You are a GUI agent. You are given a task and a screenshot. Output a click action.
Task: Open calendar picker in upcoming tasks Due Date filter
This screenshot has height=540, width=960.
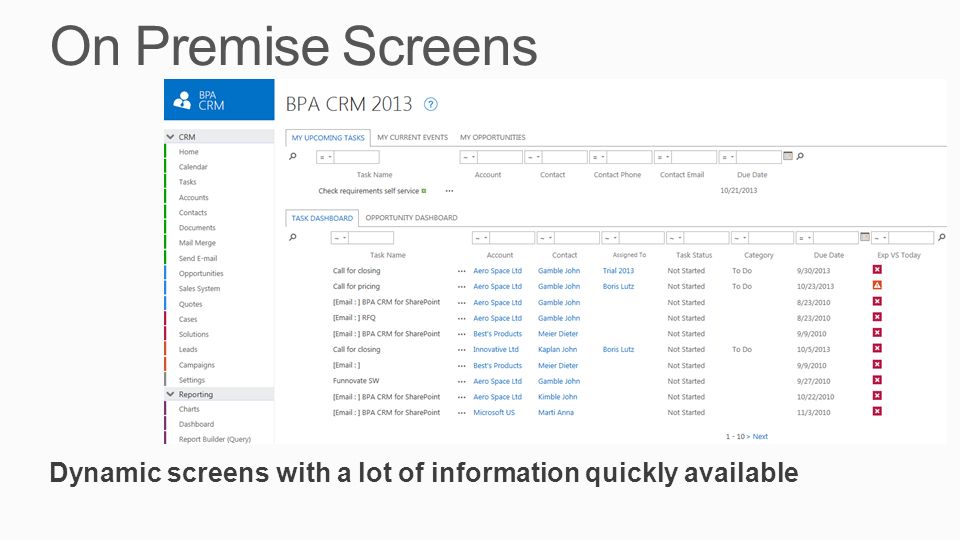pyautogui.click(x=788, y=156)
